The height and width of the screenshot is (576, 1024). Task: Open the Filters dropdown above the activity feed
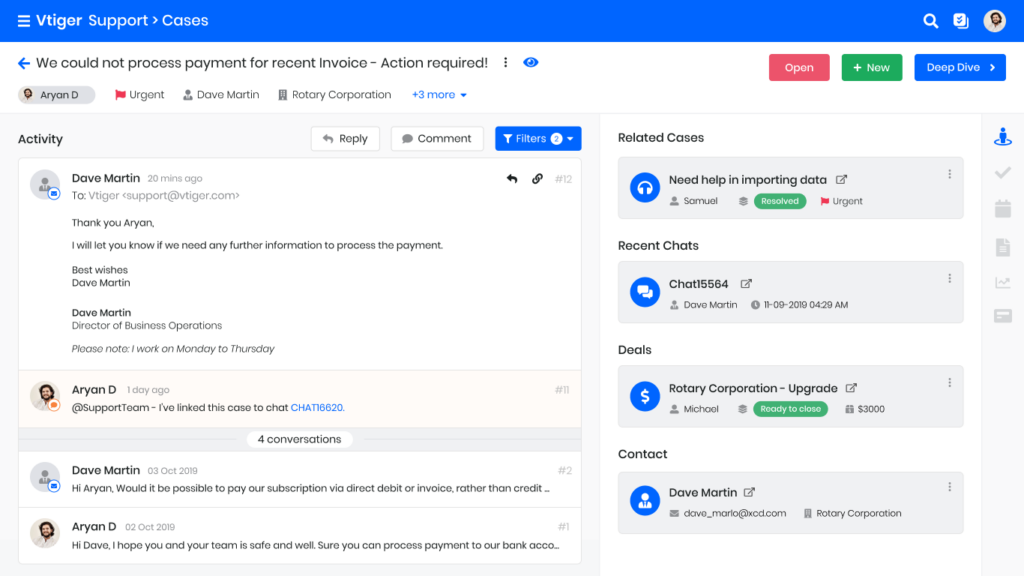pyautogui.click(x=537, y=138)
